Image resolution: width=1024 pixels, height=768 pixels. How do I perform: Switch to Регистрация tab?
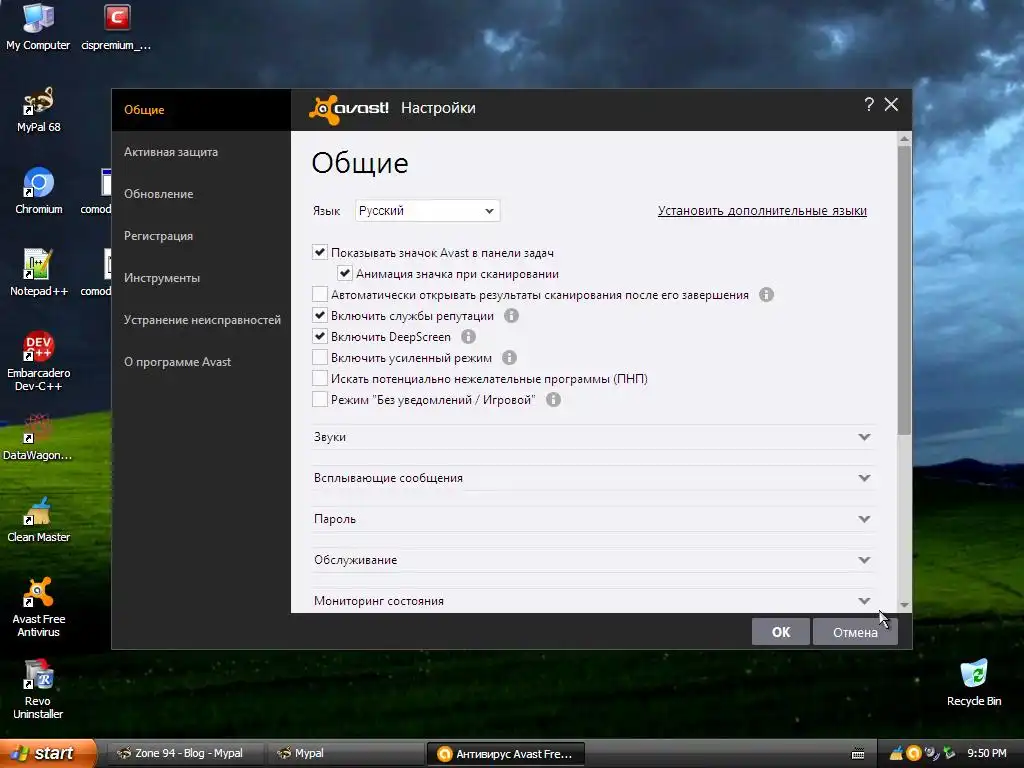point(201,236)
